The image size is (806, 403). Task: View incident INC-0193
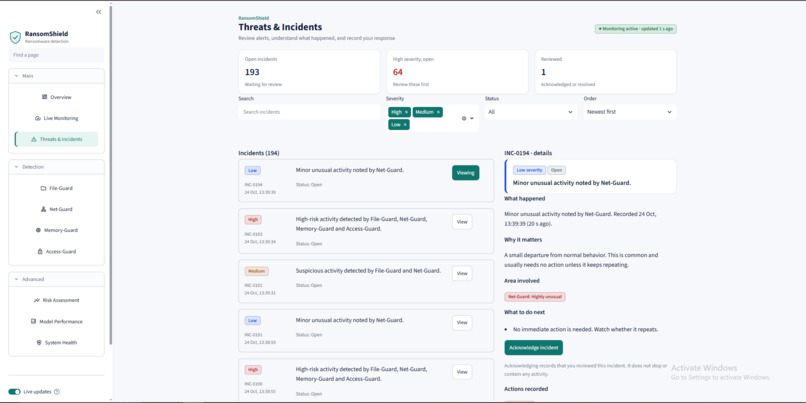(x=462, y=222)
